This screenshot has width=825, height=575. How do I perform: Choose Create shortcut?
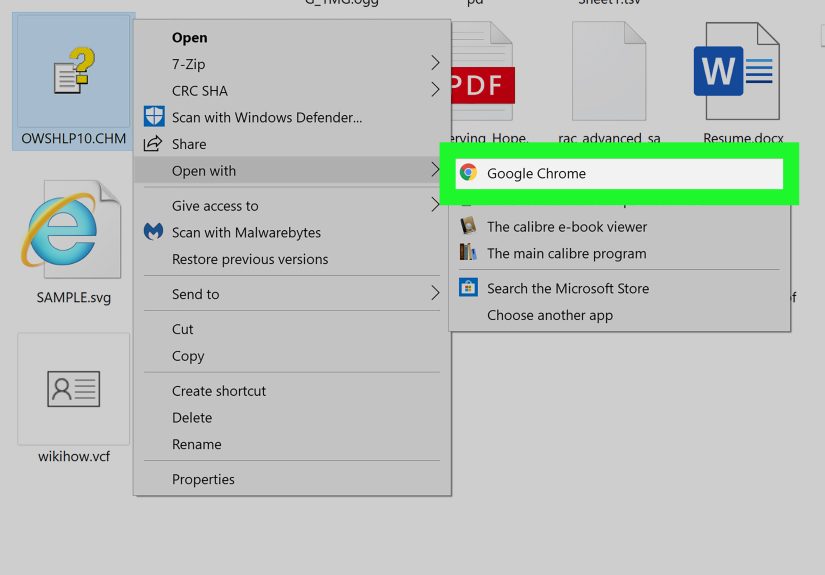coord(293,391)
